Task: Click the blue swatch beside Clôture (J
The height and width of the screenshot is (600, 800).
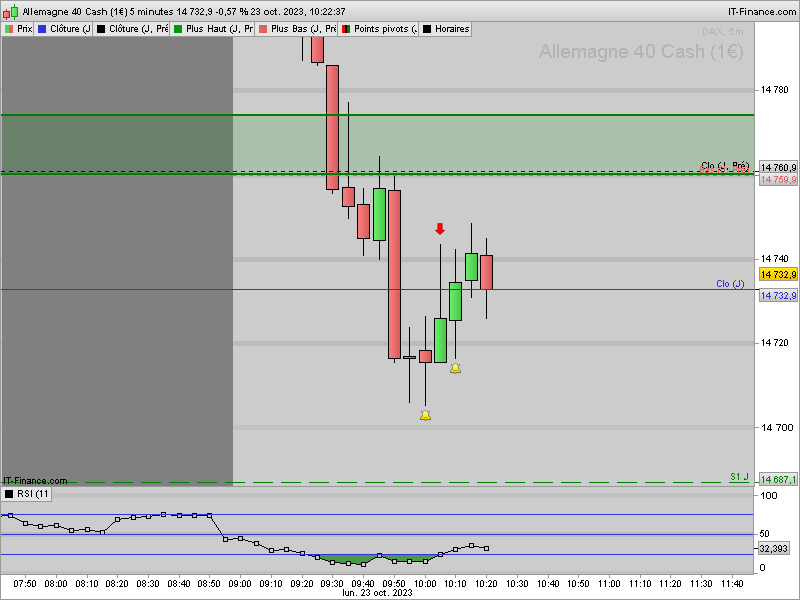Action: pyautogui.click(x=42, y=29)
